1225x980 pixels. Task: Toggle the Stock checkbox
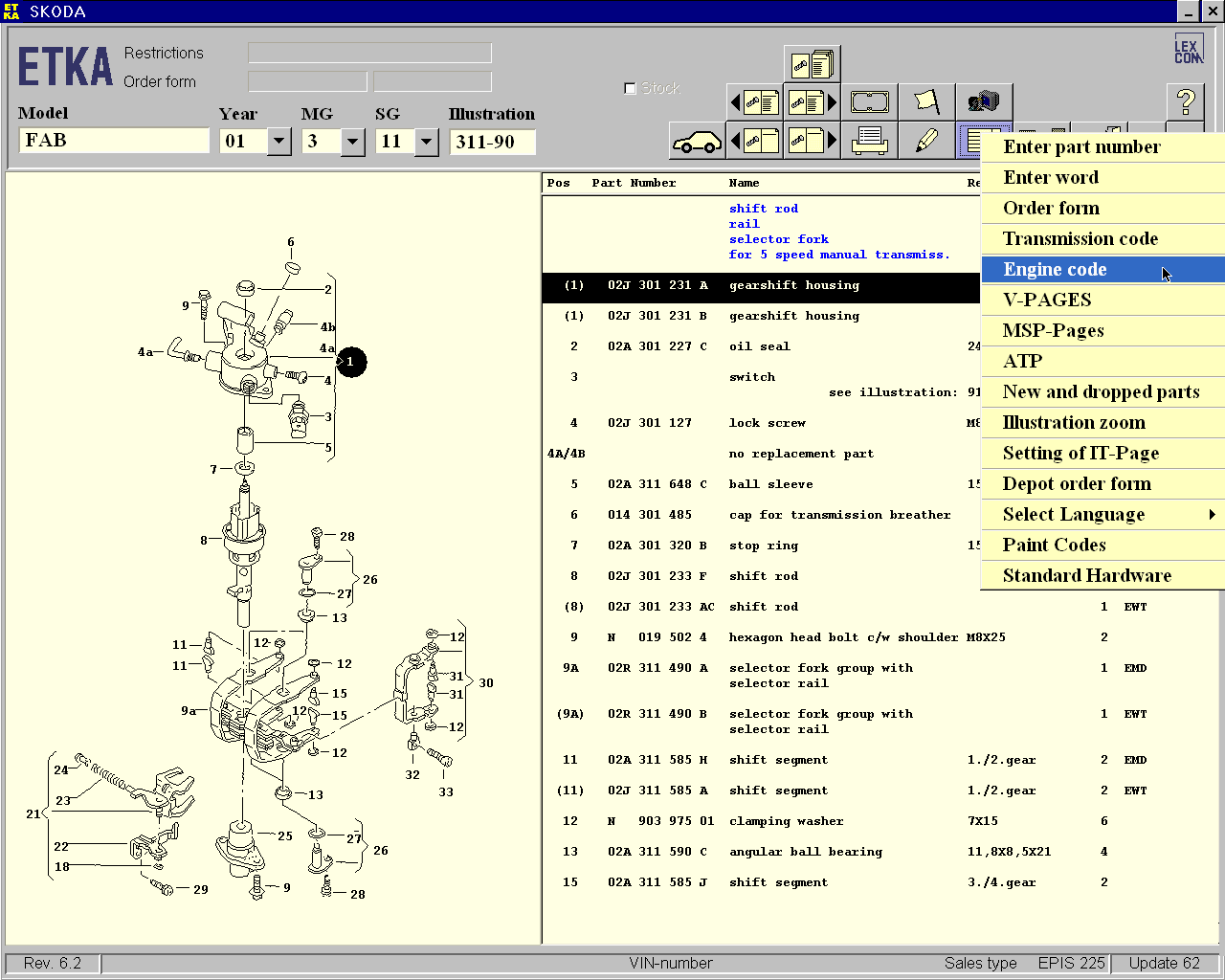(630, 88)
